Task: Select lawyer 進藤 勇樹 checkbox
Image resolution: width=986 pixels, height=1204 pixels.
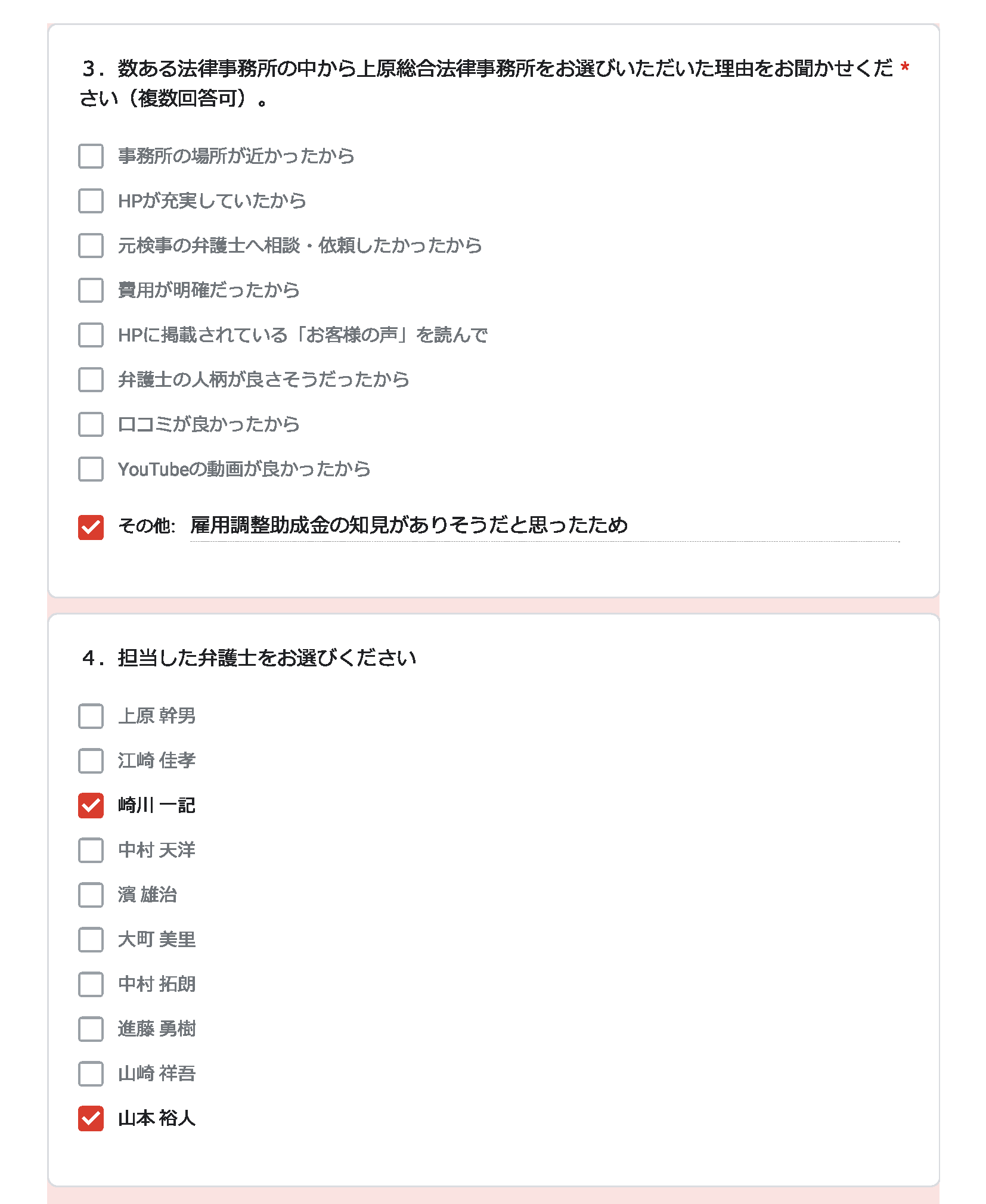Action: click(91, 1029)
